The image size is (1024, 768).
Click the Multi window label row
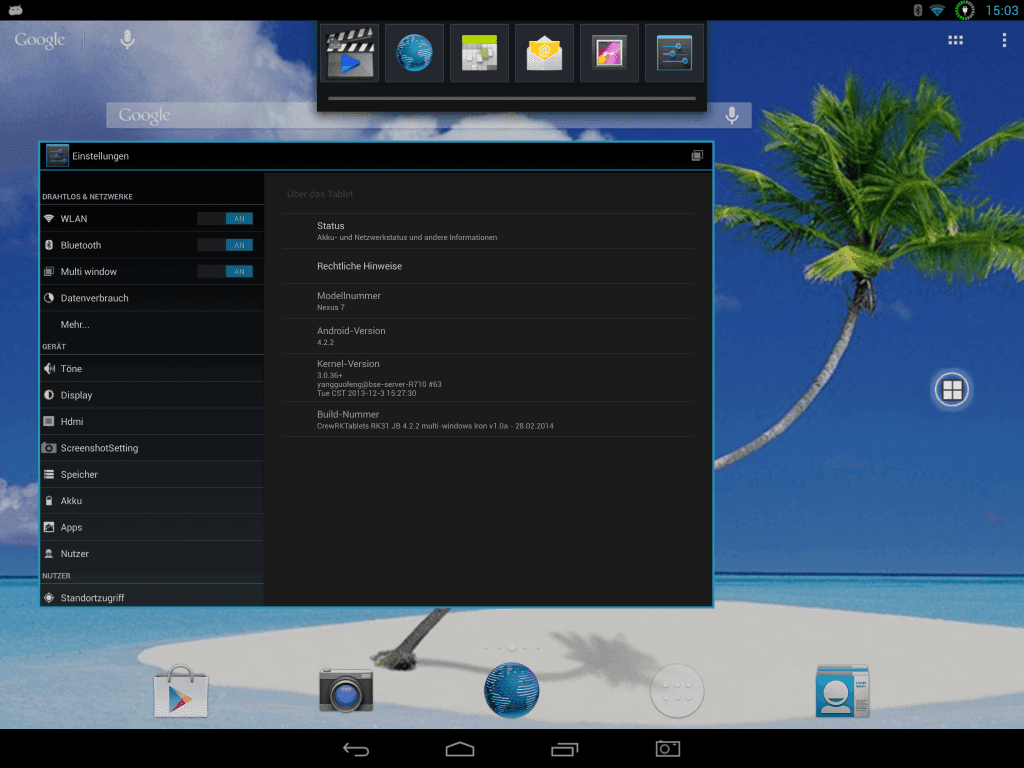click(152, 271)
